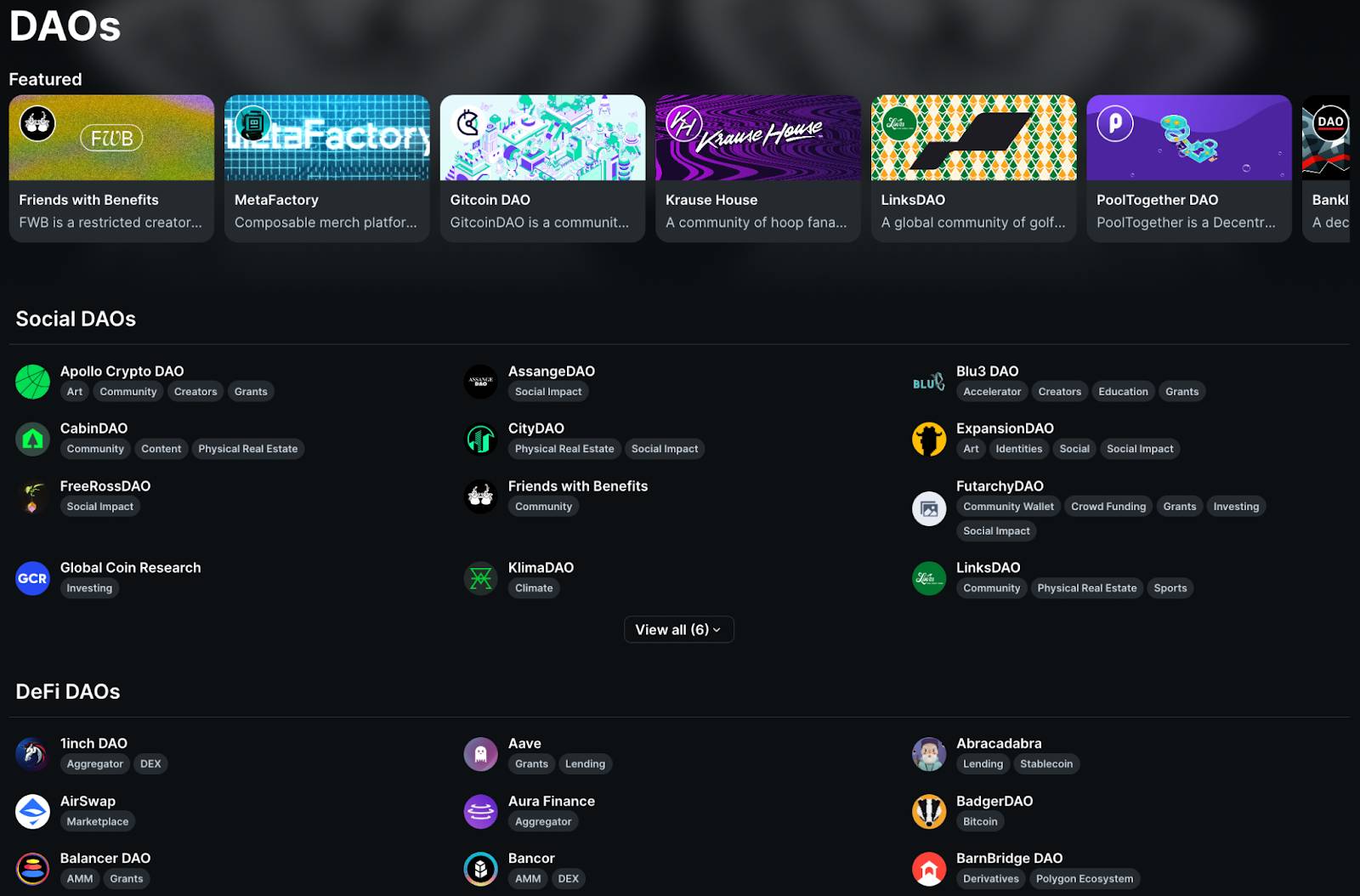Open the Gitcoin DAO featured card image

tap(542, 137)
